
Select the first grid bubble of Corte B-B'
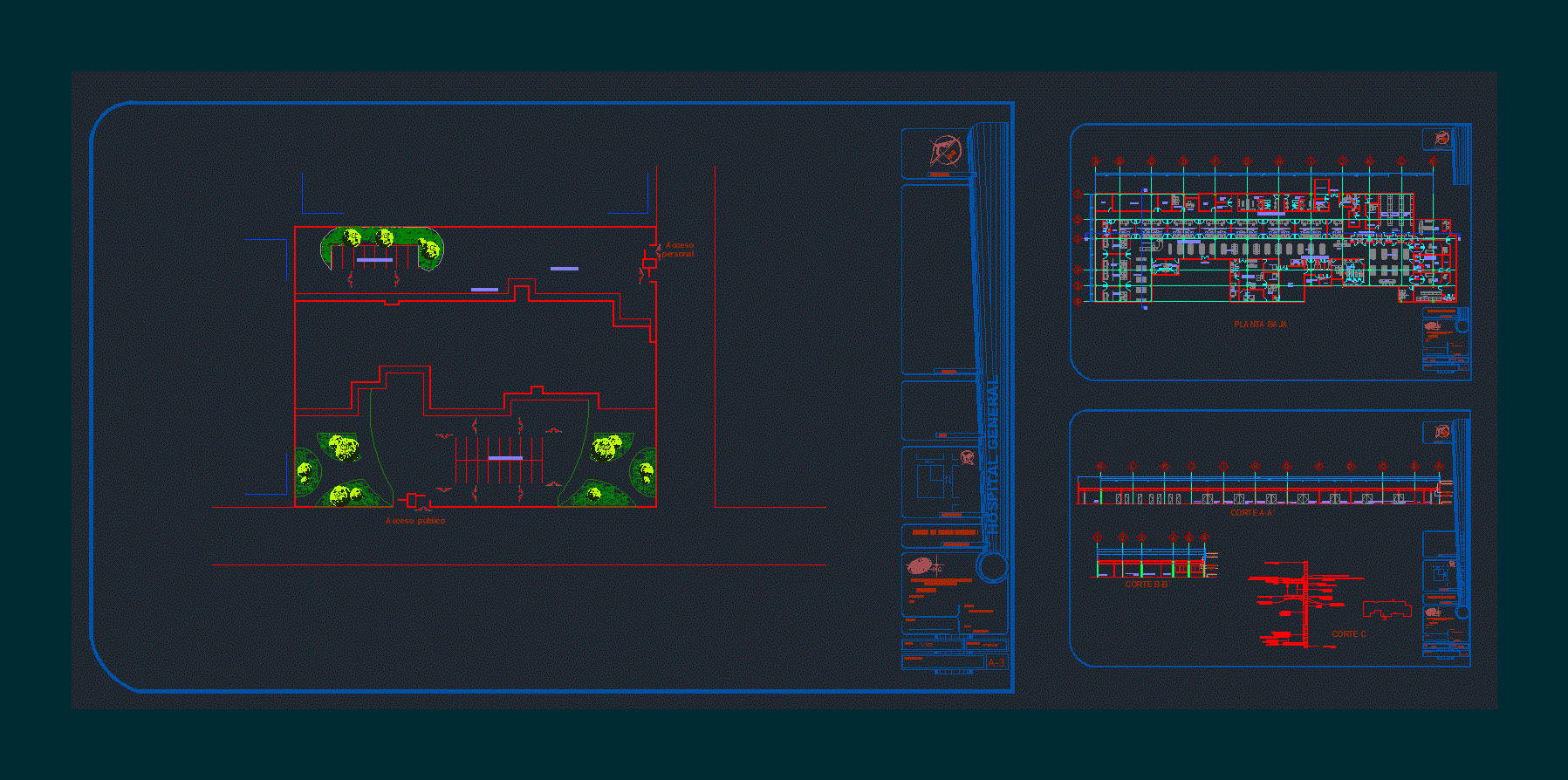click(x=1098, y=537)
